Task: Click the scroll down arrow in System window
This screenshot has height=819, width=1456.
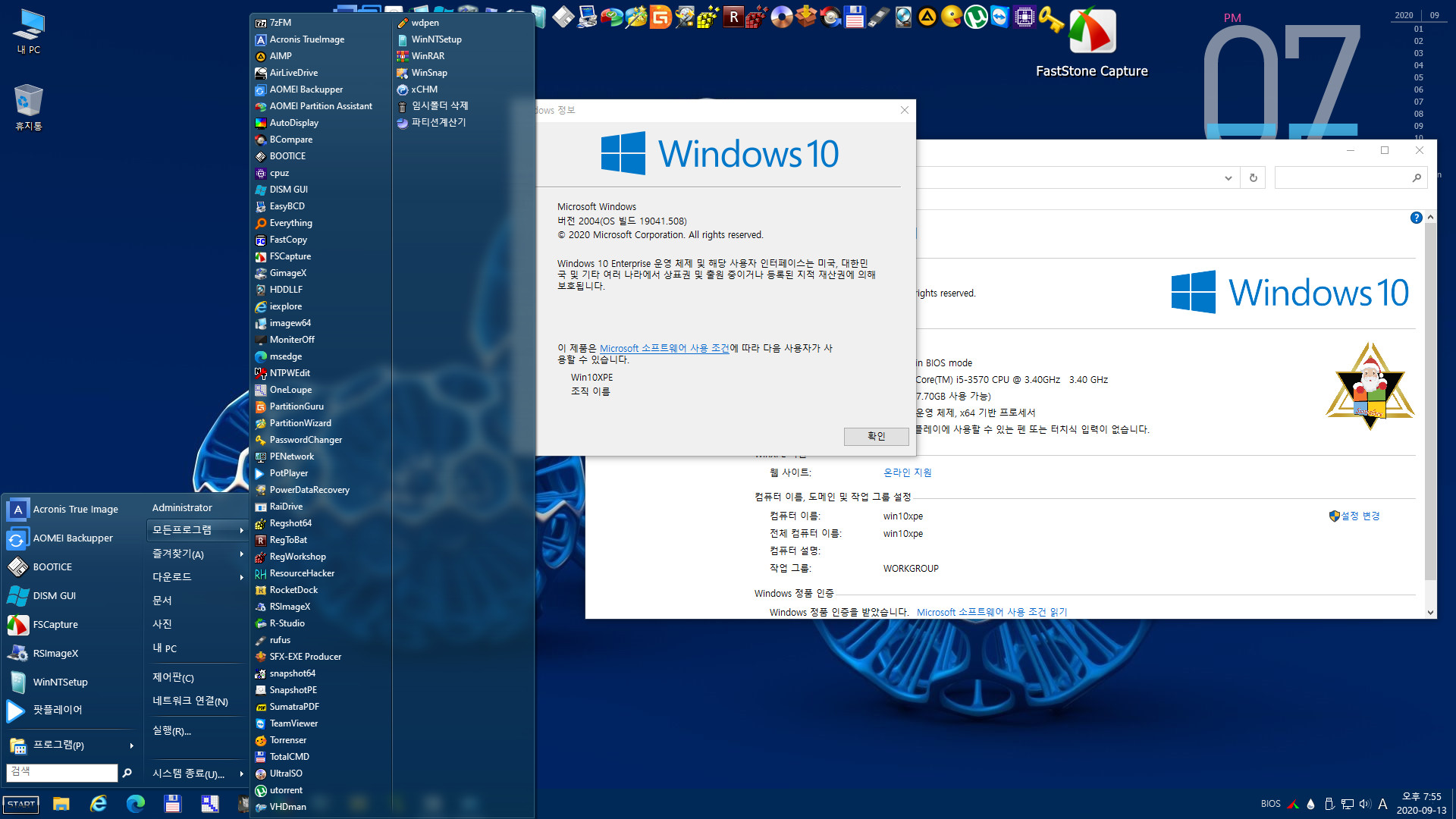Action: pyautogui.click(x=1430, y=612)
